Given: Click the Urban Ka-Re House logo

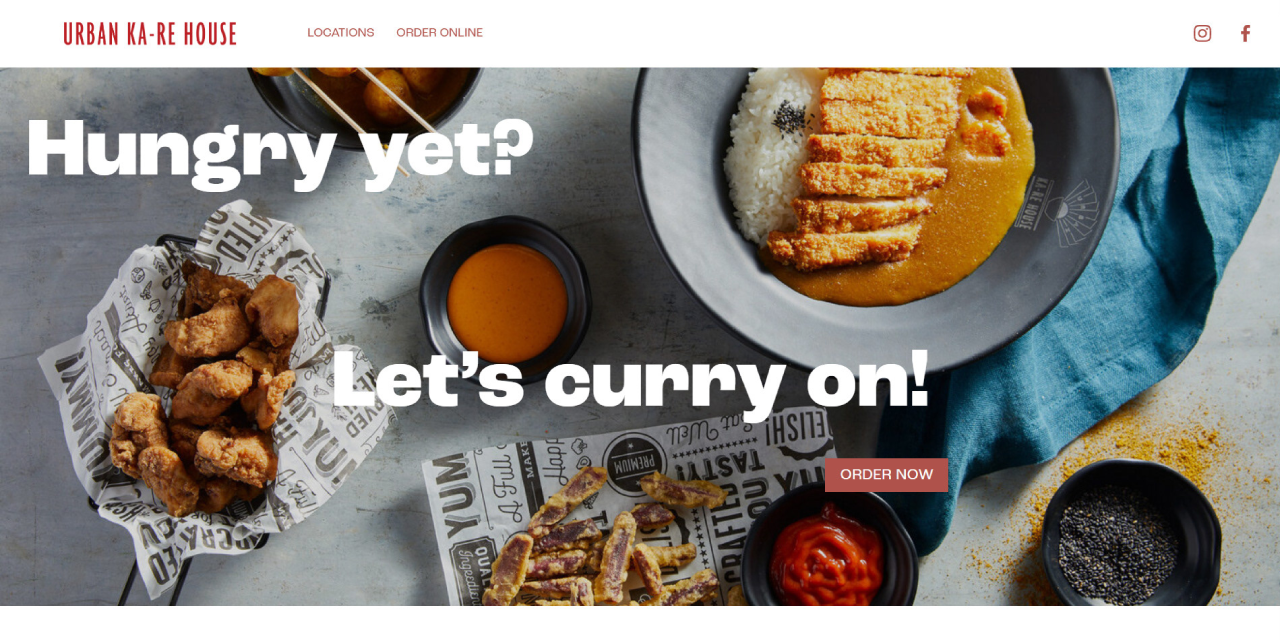Looking at the screenshot, I should tap(150, 34).
